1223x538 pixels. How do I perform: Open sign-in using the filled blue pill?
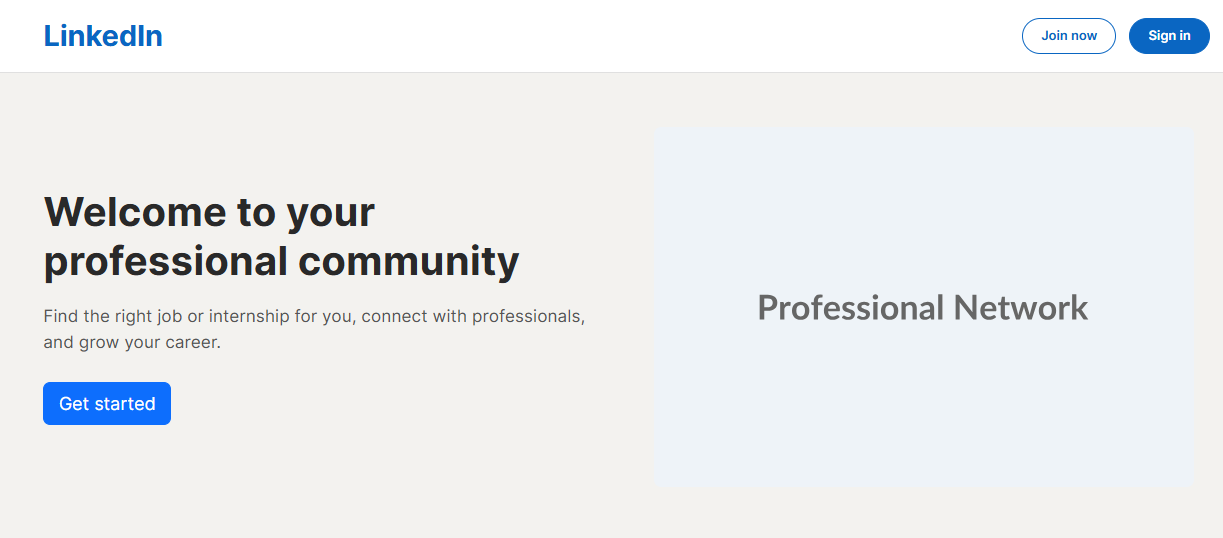(1169, 36)
